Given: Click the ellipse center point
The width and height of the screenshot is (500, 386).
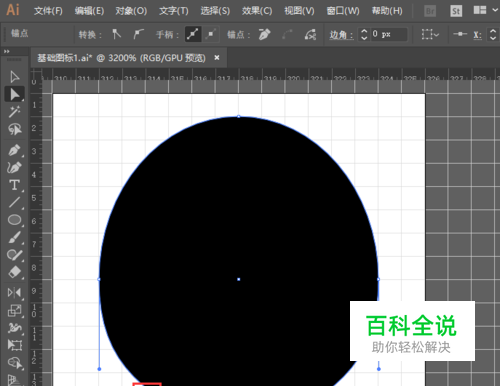Looking at the screenshot, I should pos(239,279).
